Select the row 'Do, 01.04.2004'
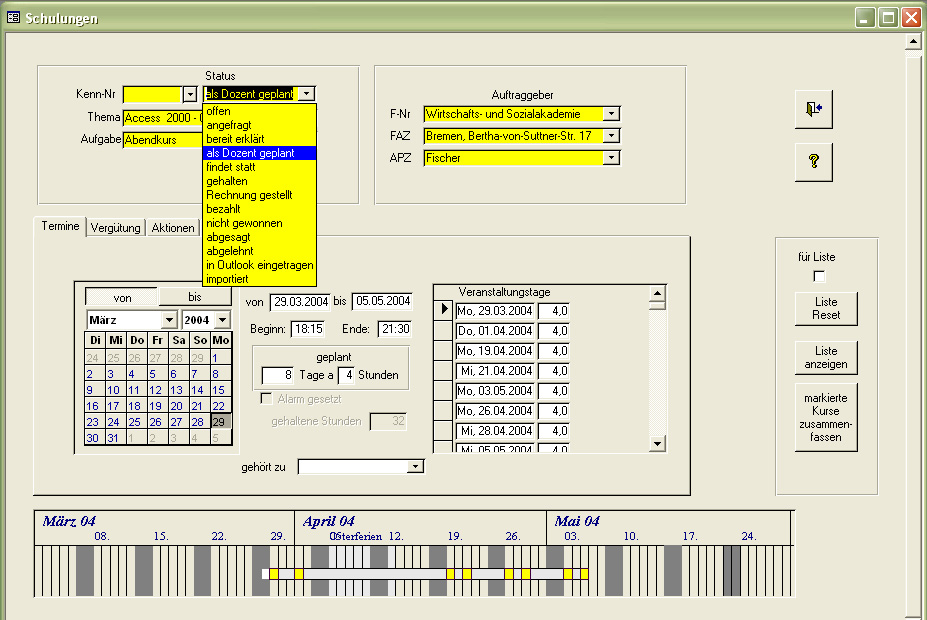The image size is (927, 620). 495,331
